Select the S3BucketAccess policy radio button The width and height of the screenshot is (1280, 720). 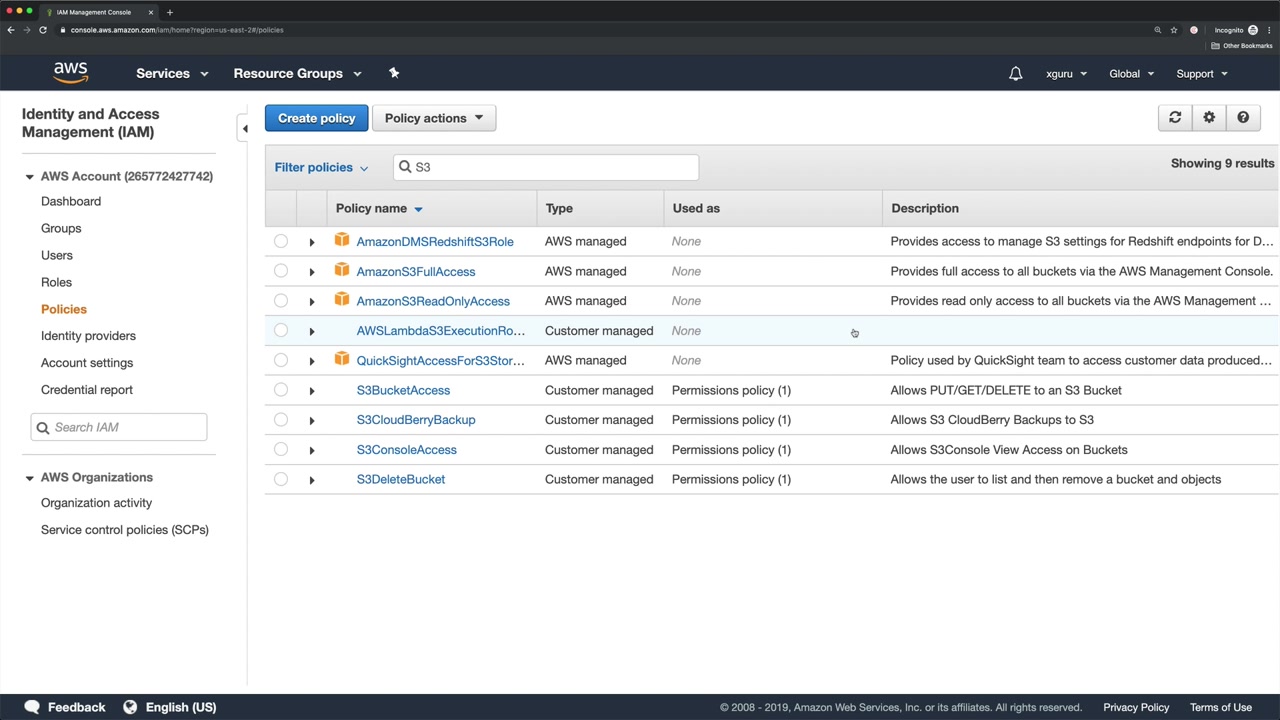pos(281,390)
